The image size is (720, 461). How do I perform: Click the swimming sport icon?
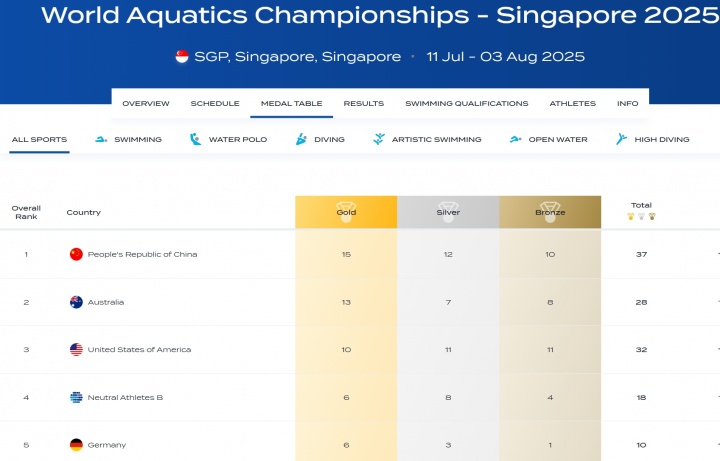coord(101,139)
